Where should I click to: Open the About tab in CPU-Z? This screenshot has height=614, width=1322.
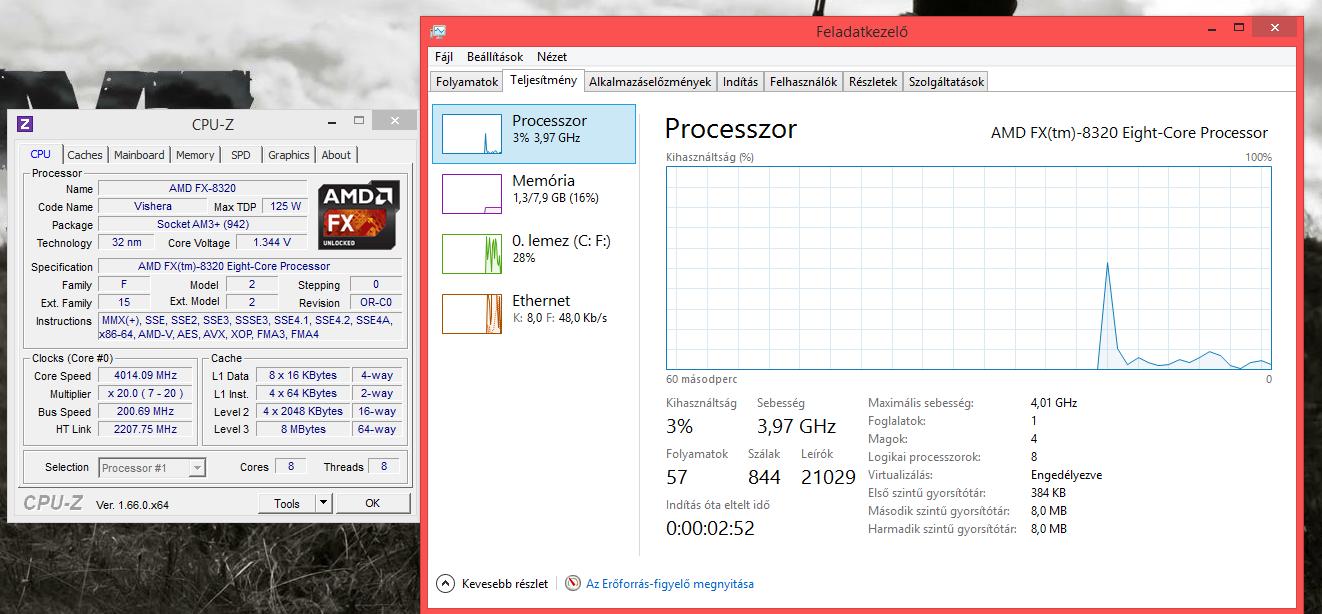[x=336, y=155]
